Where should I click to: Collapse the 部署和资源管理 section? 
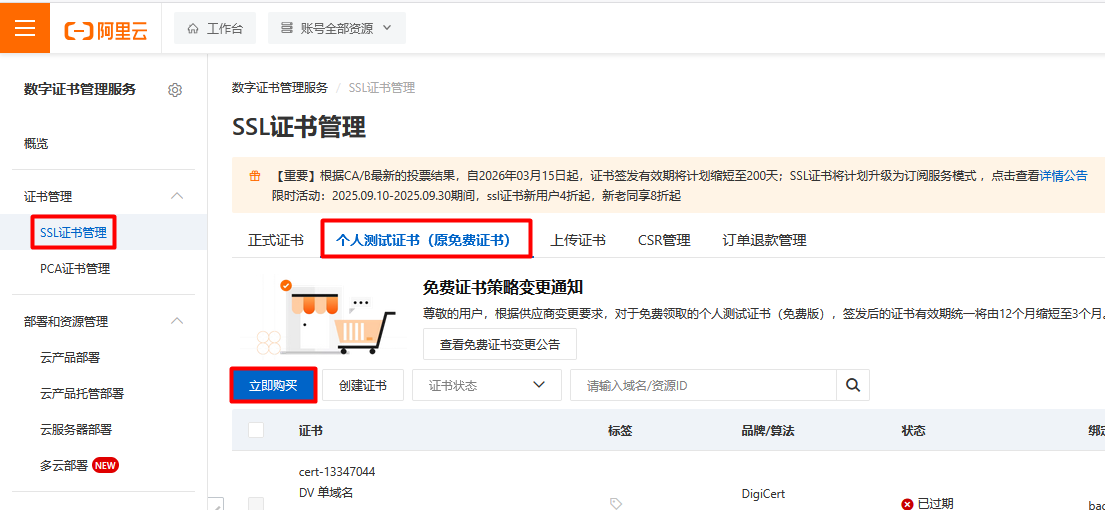tap(178, 321)
